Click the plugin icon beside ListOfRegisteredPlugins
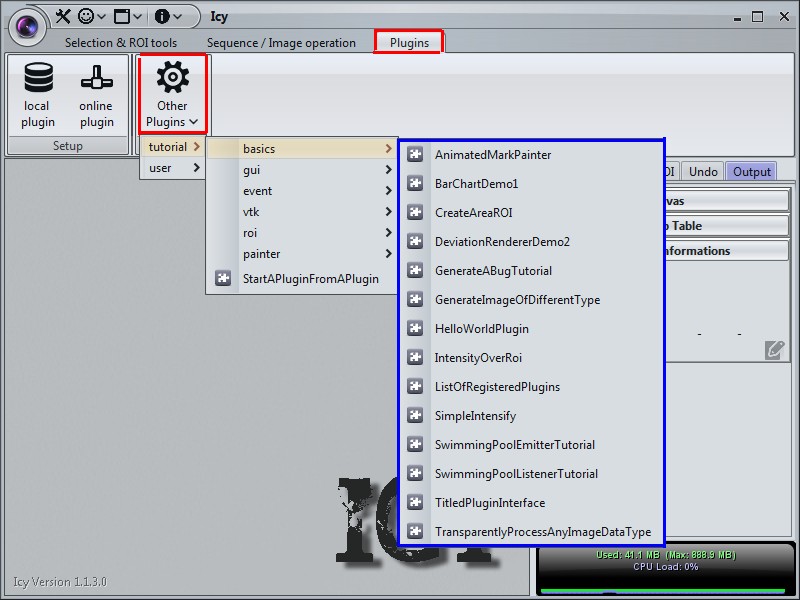 coord(415,387)
